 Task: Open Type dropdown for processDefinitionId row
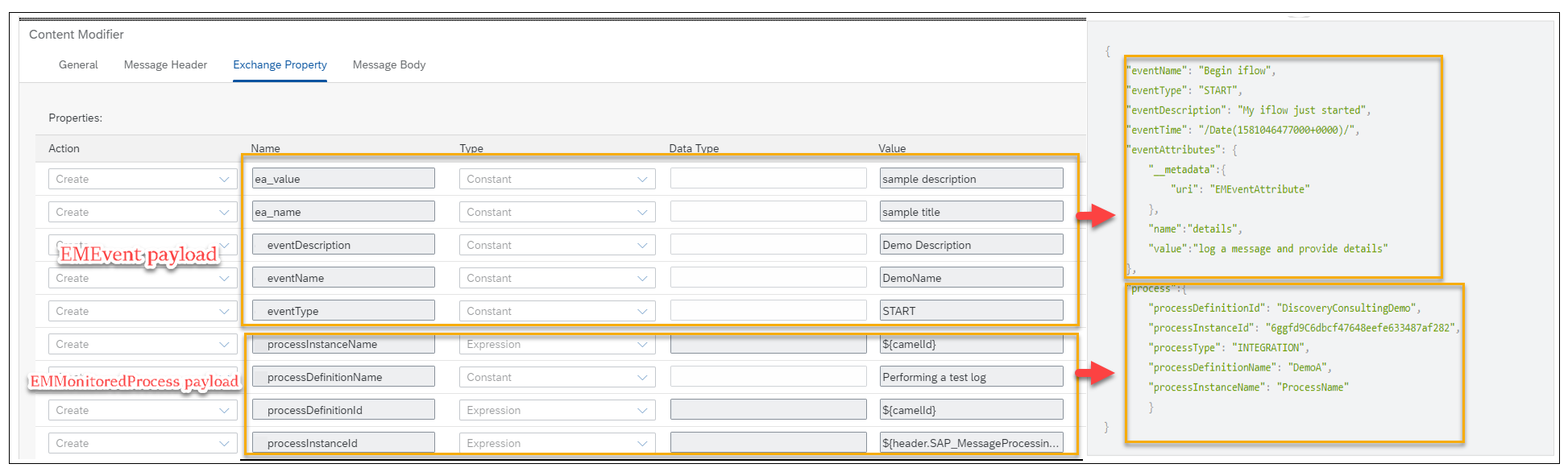pos(557,410)
